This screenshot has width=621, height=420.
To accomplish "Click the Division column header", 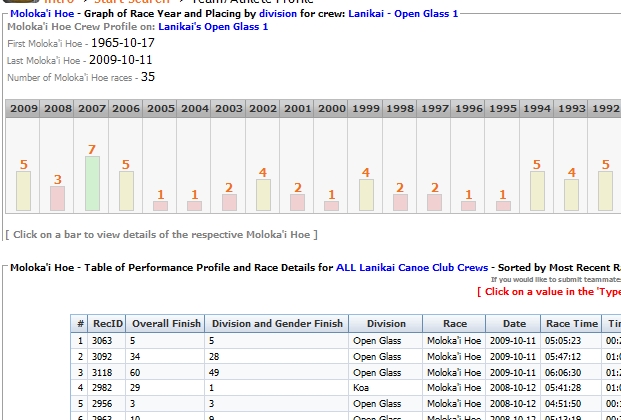I will click(386, 324).
